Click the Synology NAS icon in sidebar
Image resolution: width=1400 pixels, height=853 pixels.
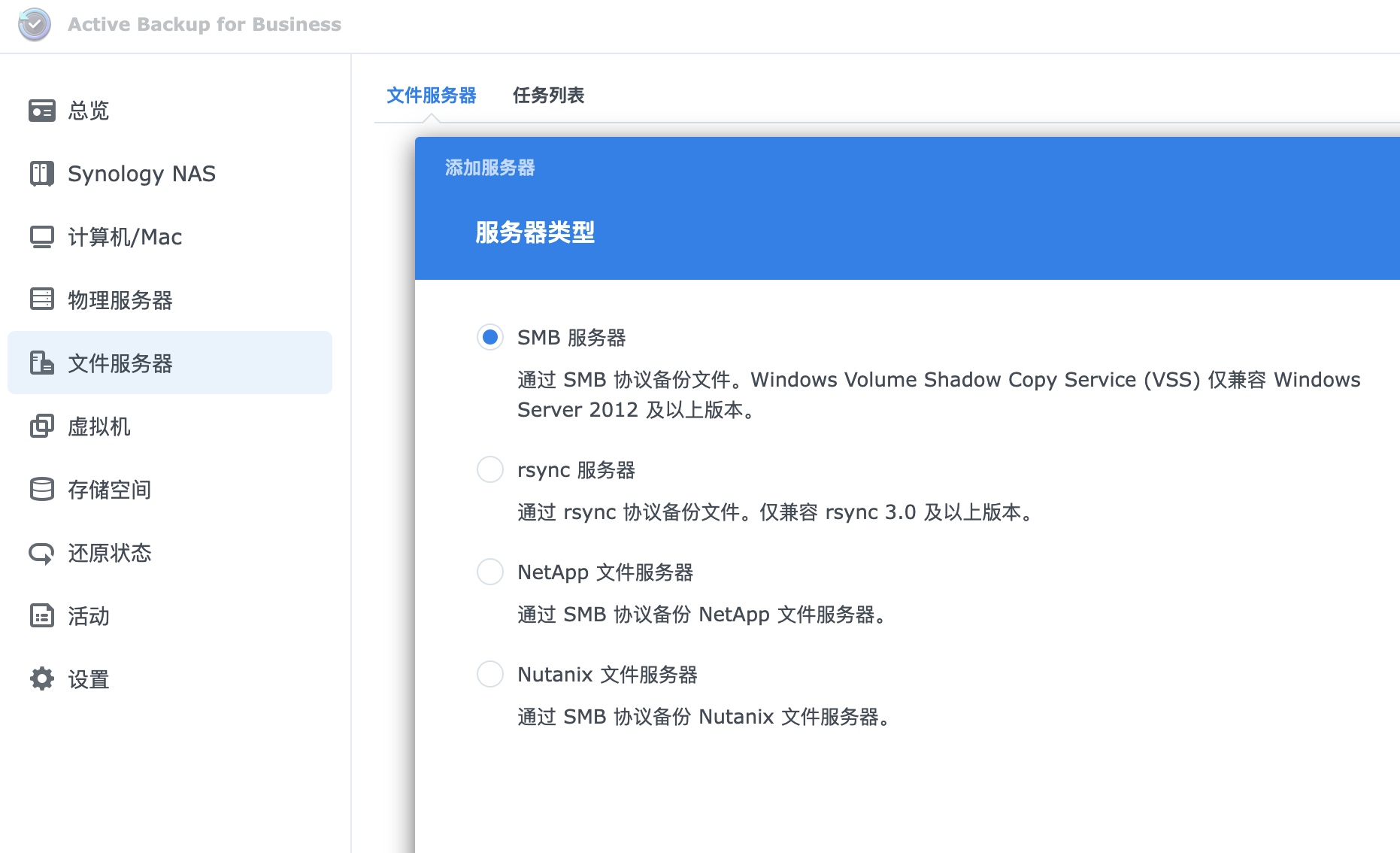42,174
